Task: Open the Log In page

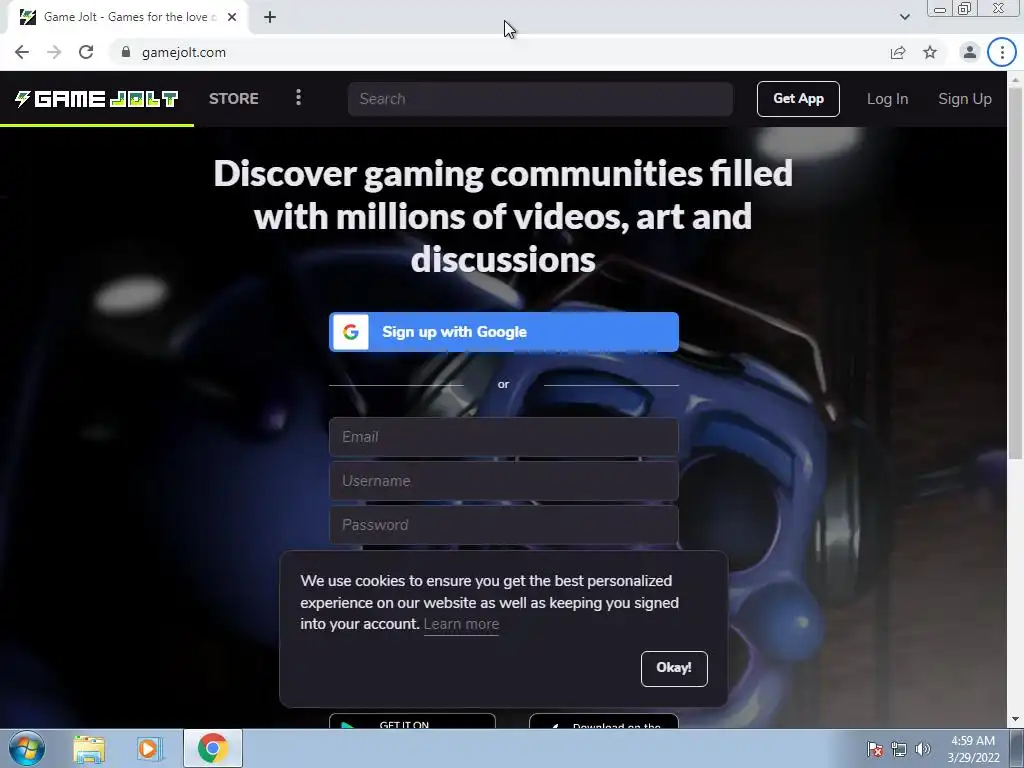Action: pos(887,99)
